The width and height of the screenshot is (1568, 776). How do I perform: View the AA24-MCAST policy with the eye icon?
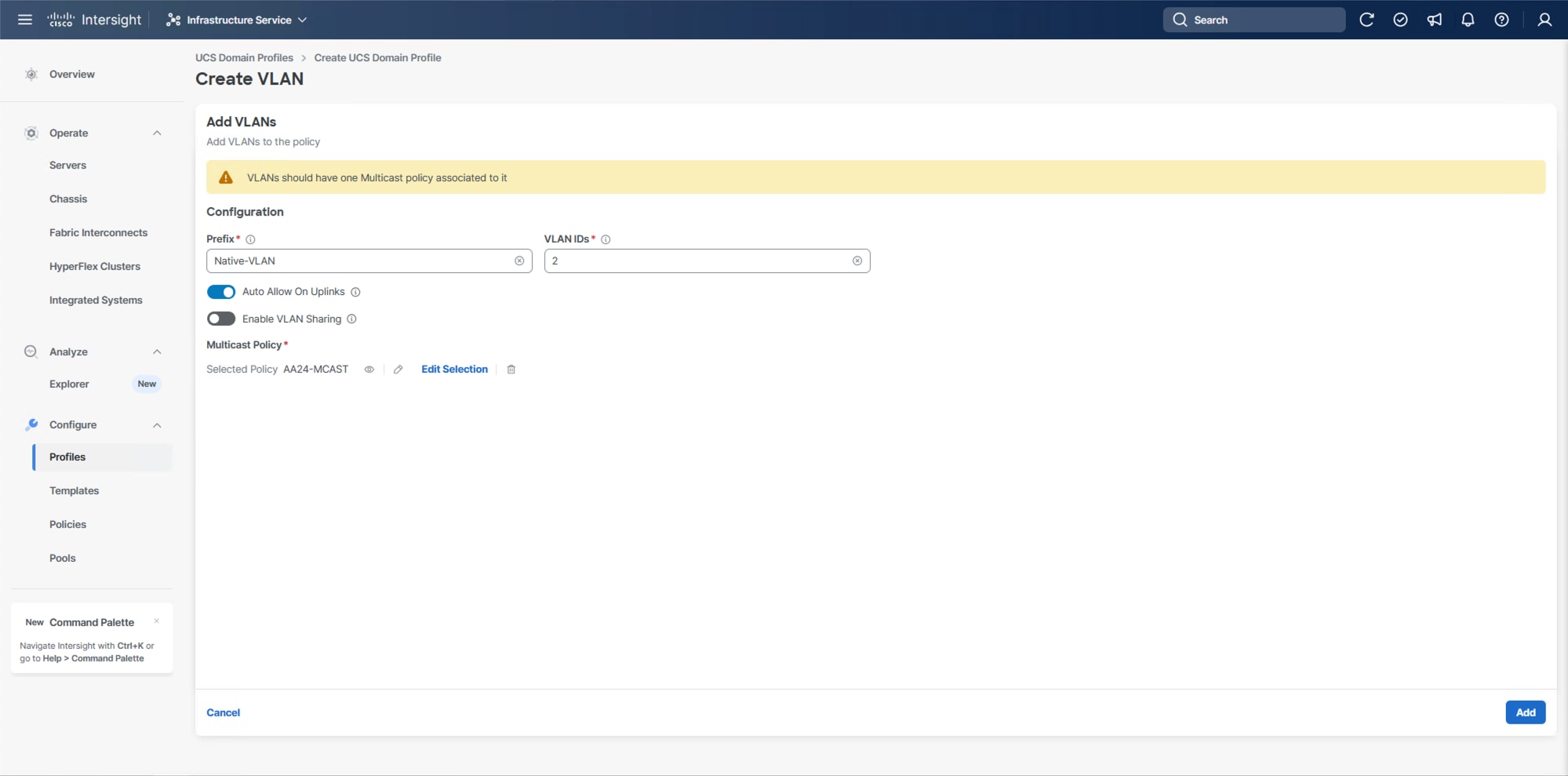click(369, 369)
